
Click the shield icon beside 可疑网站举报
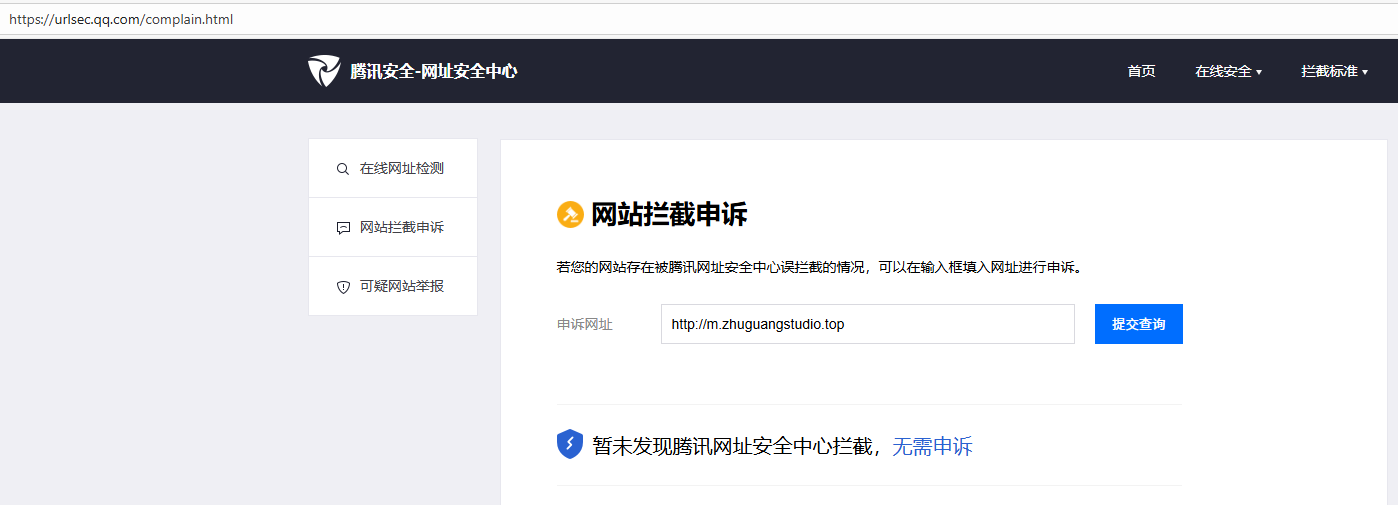(343, 287)
